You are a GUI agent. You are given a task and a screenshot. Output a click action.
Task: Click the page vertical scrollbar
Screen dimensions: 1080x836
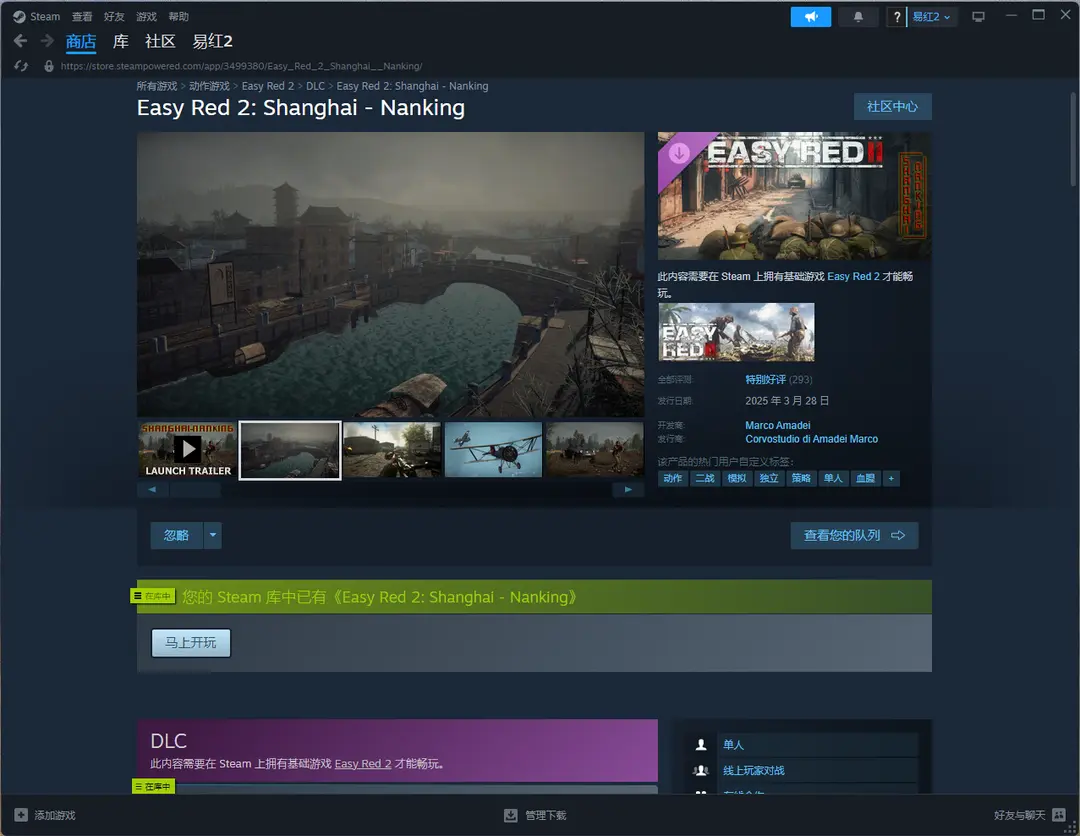pyautogui.click(x=1072, y=139)
